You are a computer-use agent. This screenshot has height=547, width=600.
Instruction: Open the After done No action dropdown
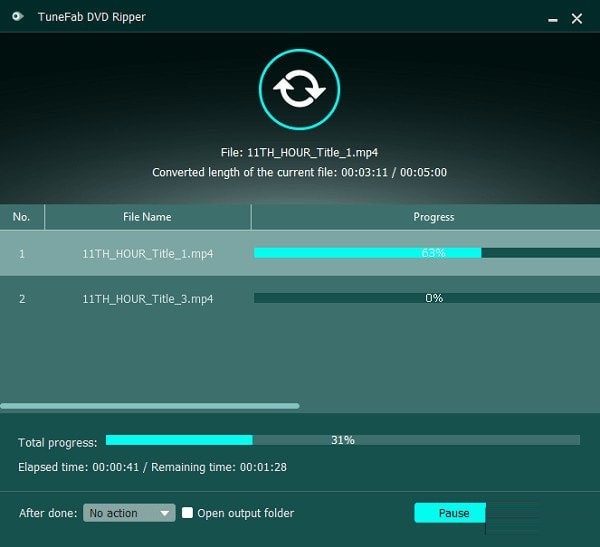(x=129, y=513)
